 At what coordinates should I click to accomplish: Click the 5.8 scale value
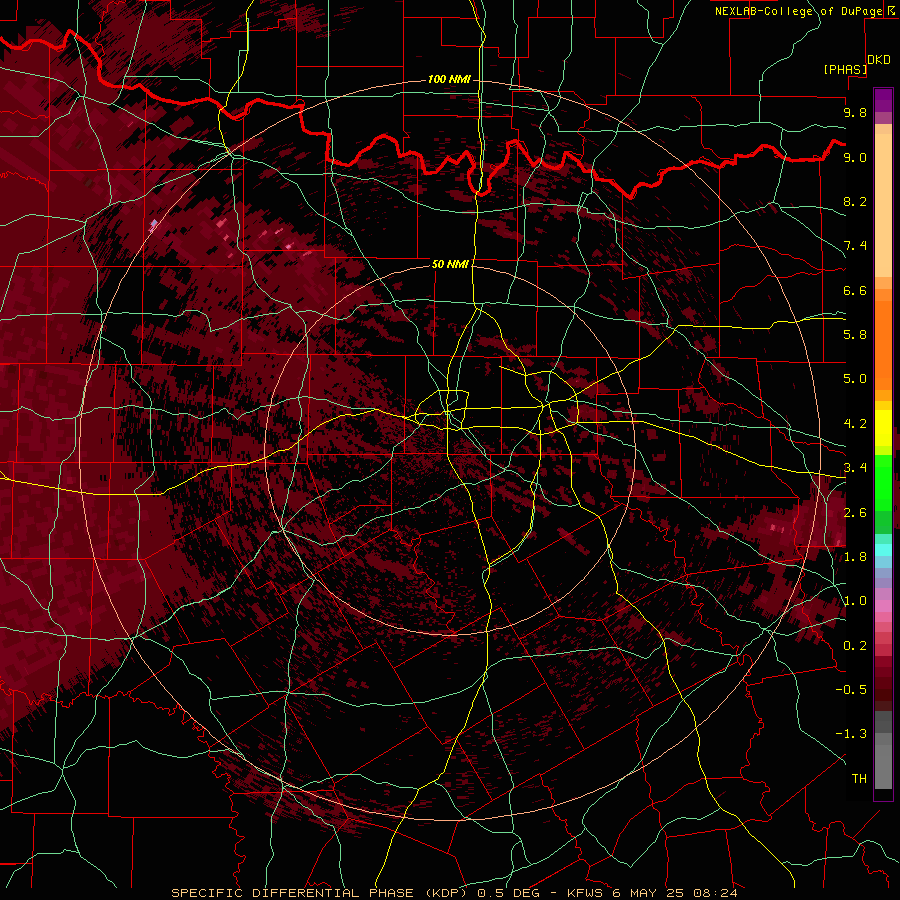click(x=855, y=335)
